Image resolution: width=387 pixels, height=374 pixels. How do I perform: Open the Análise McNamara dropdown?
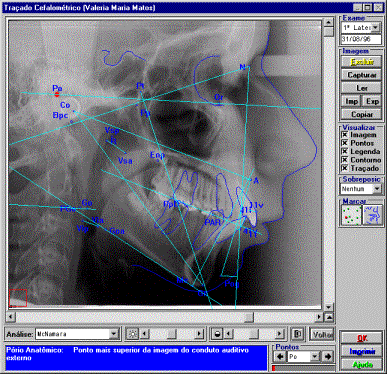[x=114, y=334]
